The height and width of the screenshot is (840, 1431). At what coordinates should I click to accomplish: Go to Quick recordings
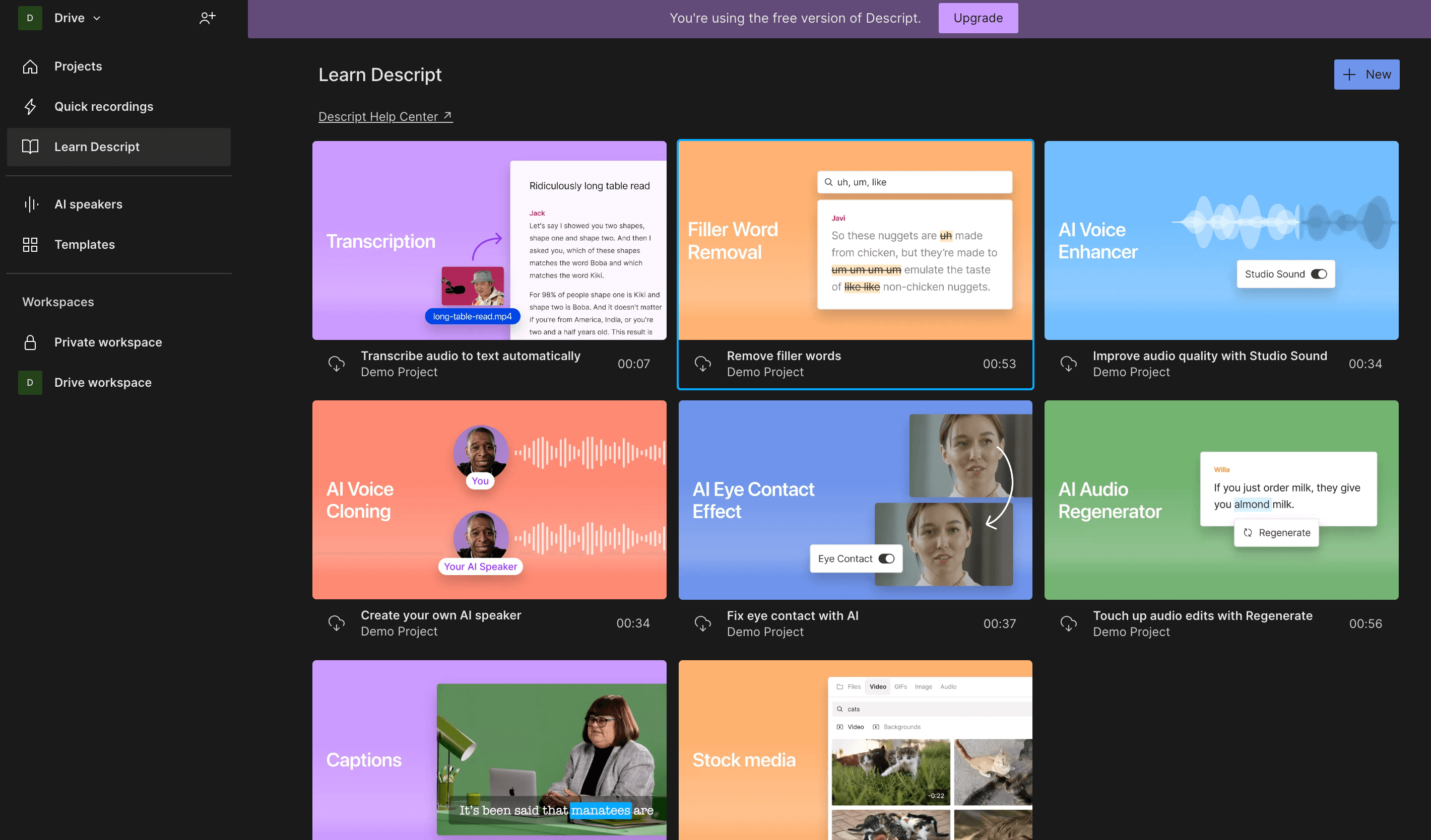tap(118, 106)
